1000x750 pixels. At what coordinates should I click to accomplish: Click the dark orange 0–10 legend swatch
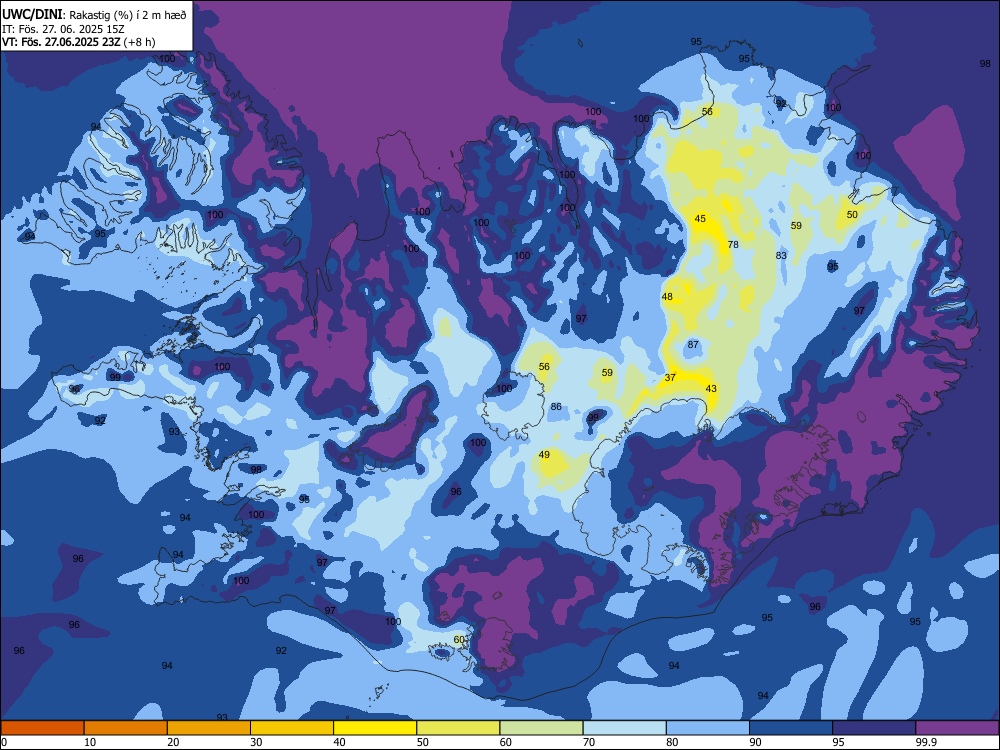click(x=42, y=728)
